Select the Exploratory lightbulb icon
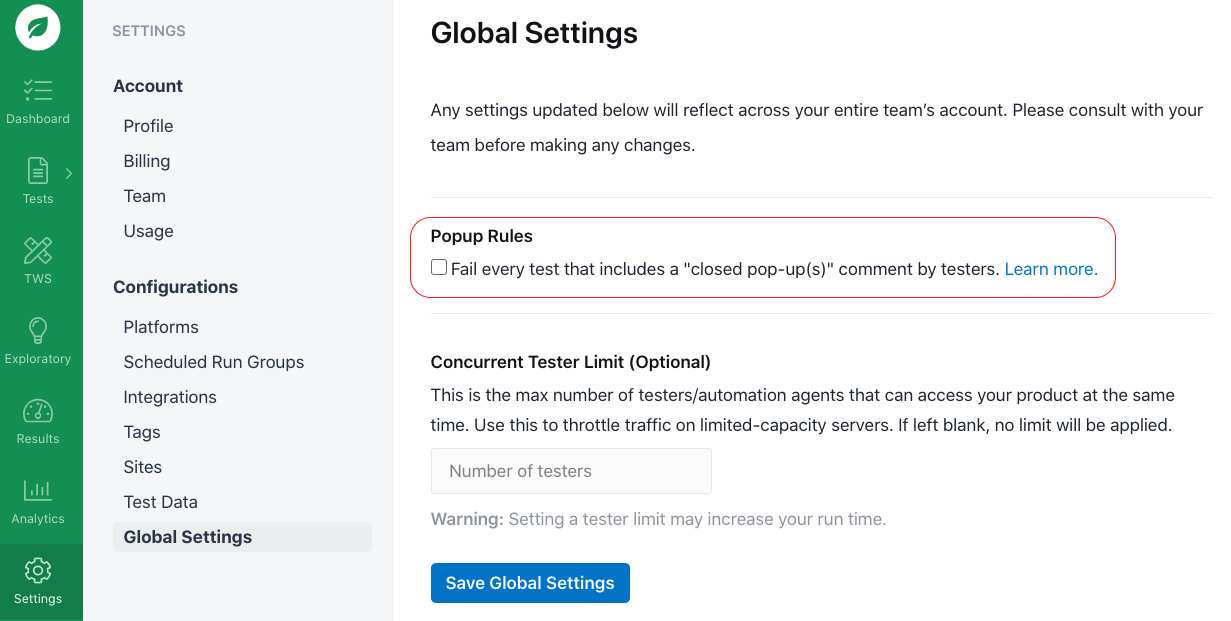This screenshot has height=621, width=1231. [38, 331]
